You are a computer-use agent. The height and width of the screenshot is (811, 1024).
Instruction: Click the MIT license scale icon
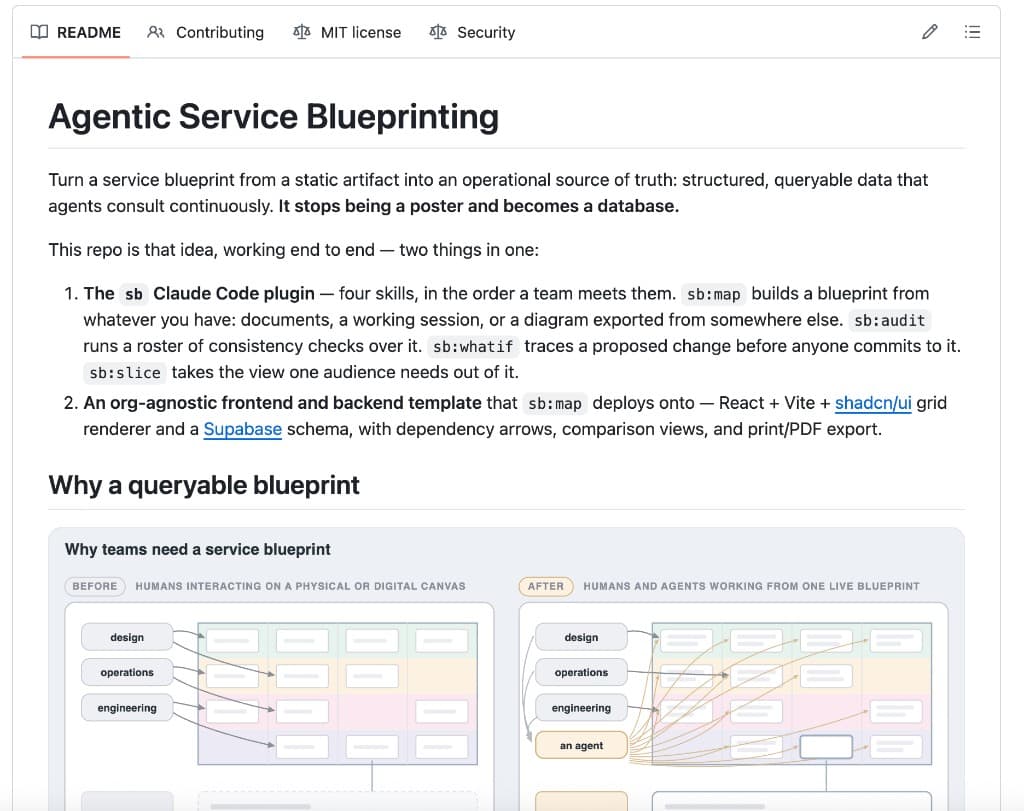click(x=301, y=32)
